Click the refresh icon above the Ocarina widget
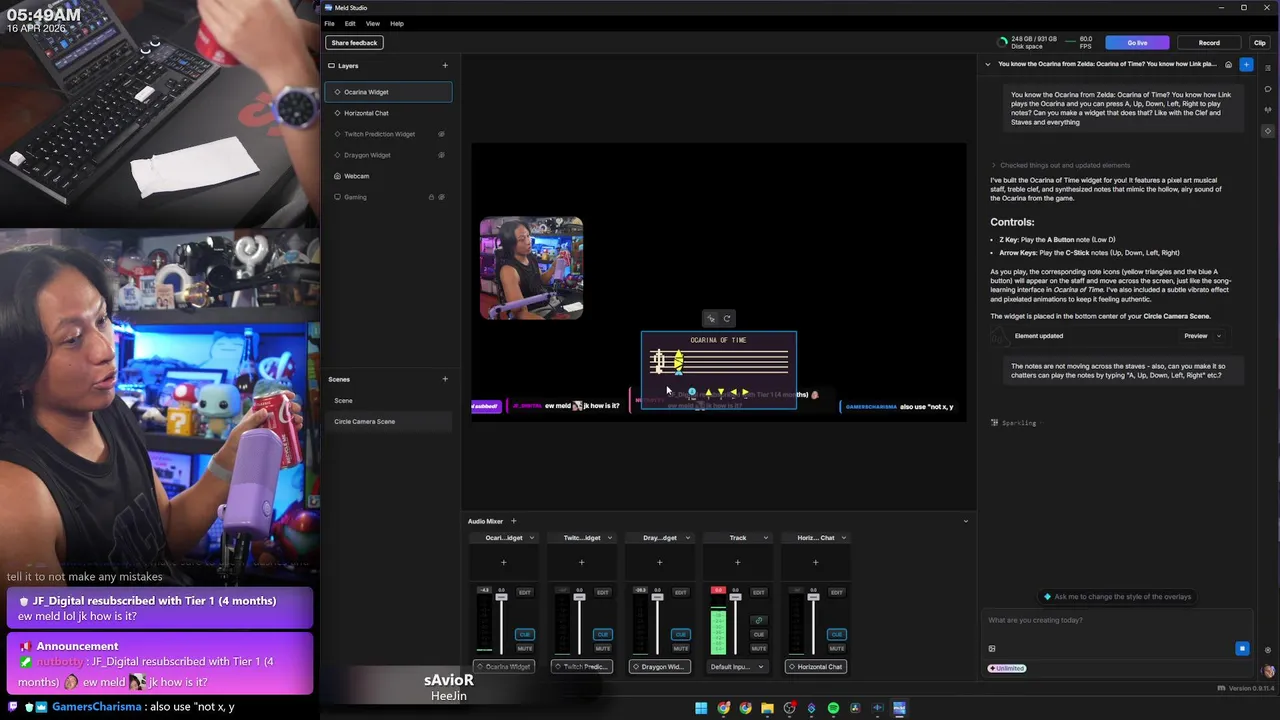The width and height of the screenshot is (1280, 720). coord(727,319)
